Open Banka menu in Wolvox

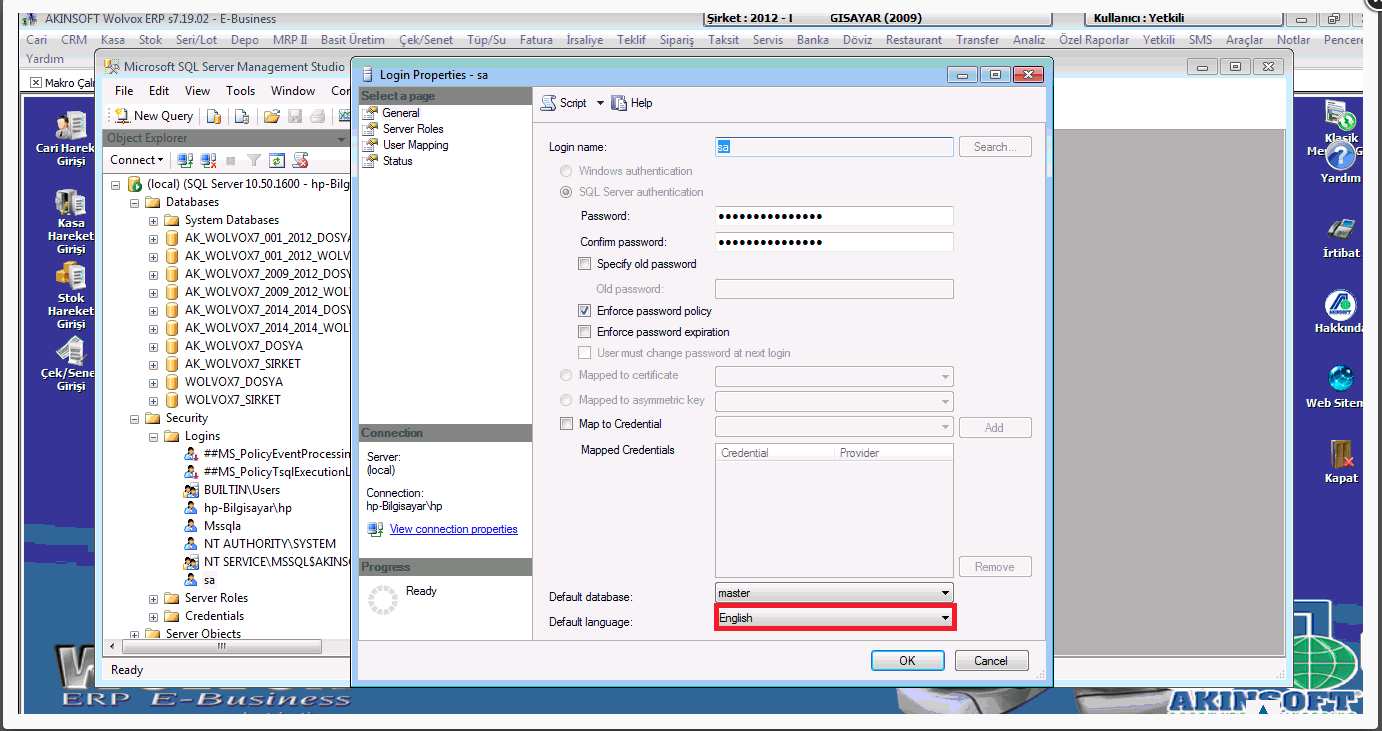[x=813, y=40]
